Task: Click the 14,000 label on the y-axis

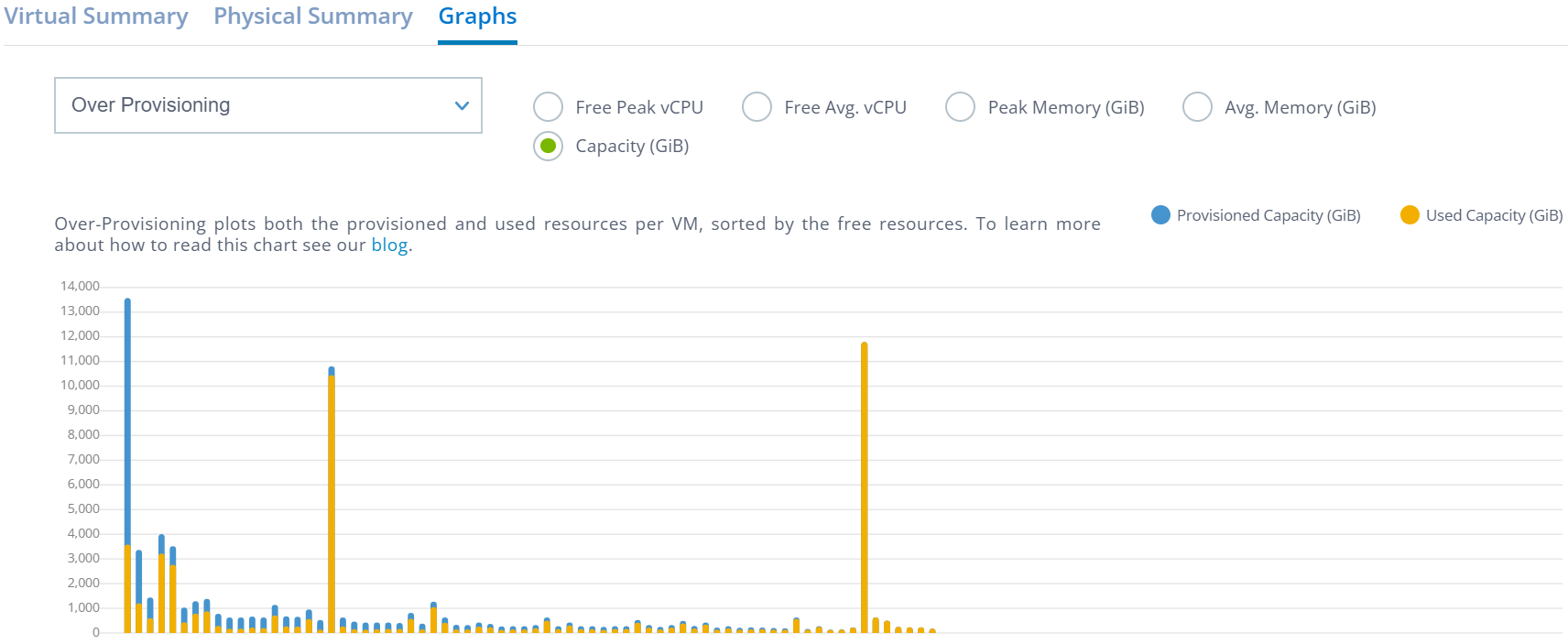Action: tap(81, 285)
